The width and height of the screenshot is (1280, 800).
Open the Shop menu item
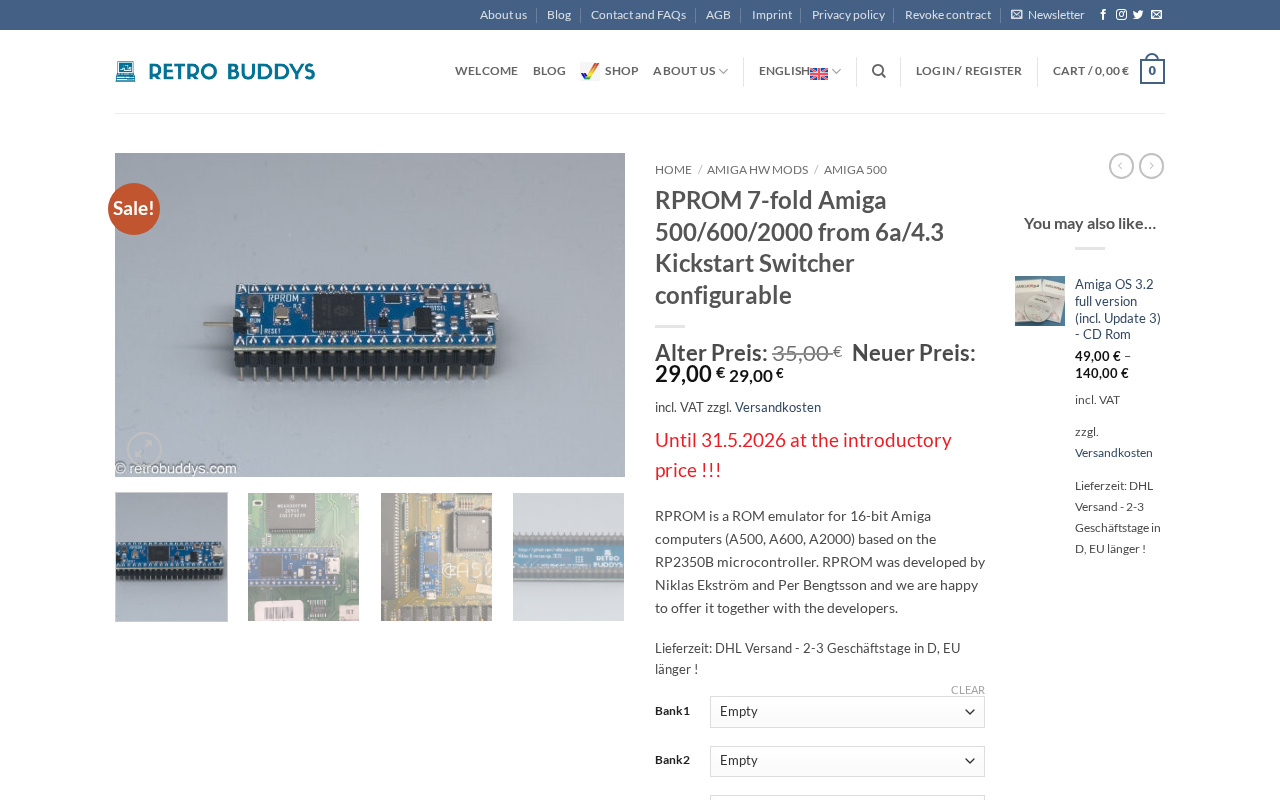[x=609, y=71]
